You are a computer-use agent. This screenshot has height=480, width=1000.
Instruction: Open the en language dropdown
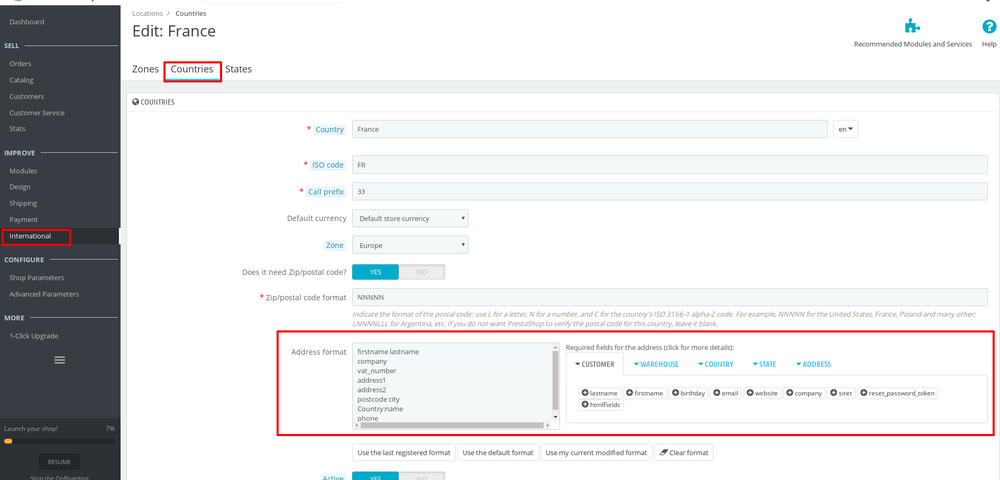[846, 129]
